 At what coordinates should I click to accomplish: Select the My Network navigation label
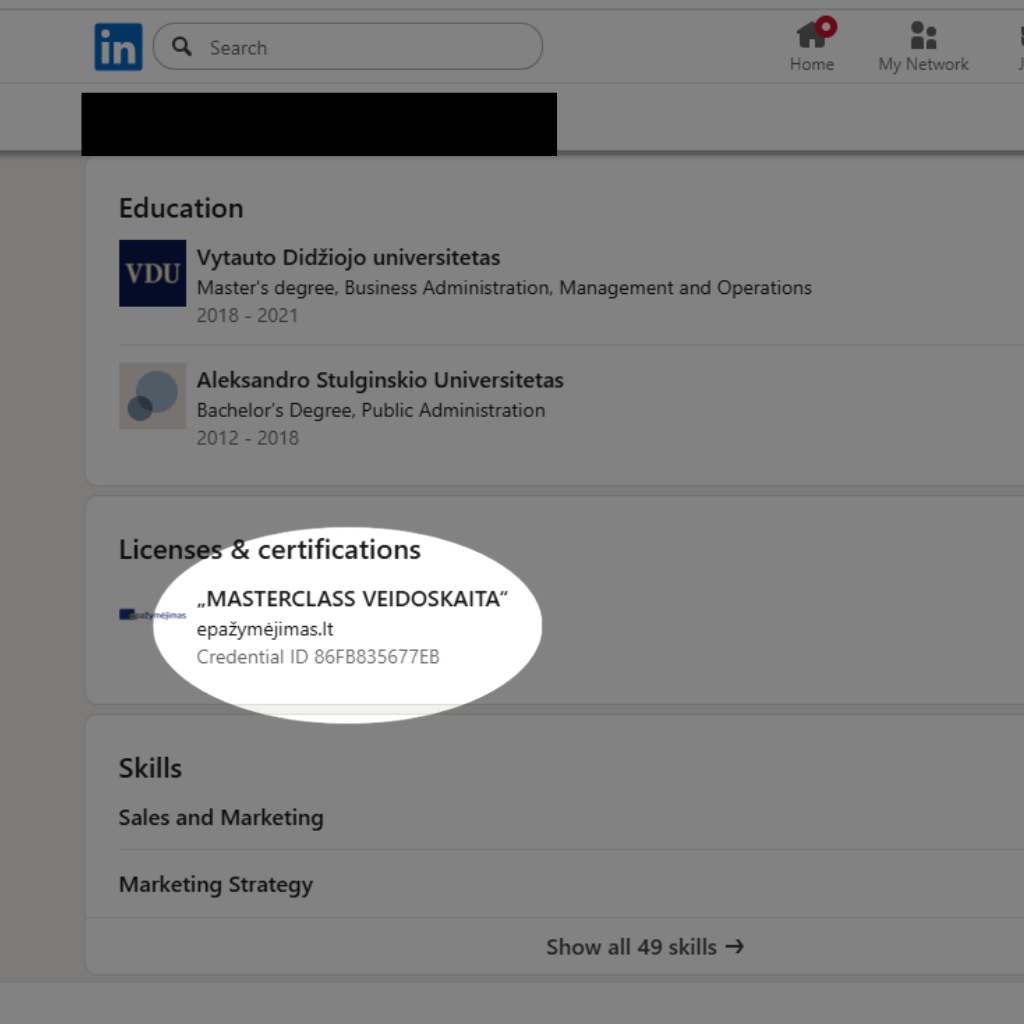[x=923, y=64]
